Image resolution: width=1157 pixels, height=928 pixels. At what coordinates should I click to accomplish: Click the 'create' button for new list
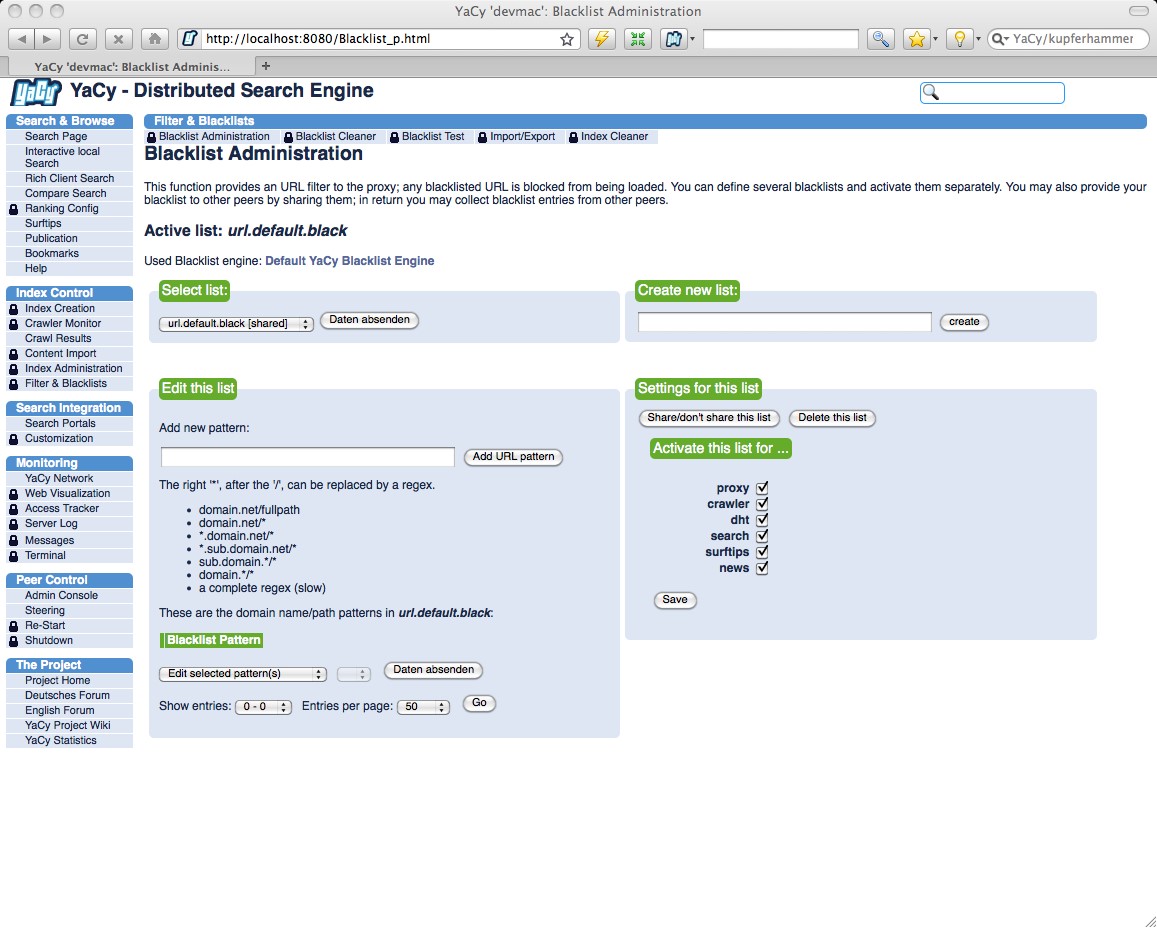pos(964,322)
